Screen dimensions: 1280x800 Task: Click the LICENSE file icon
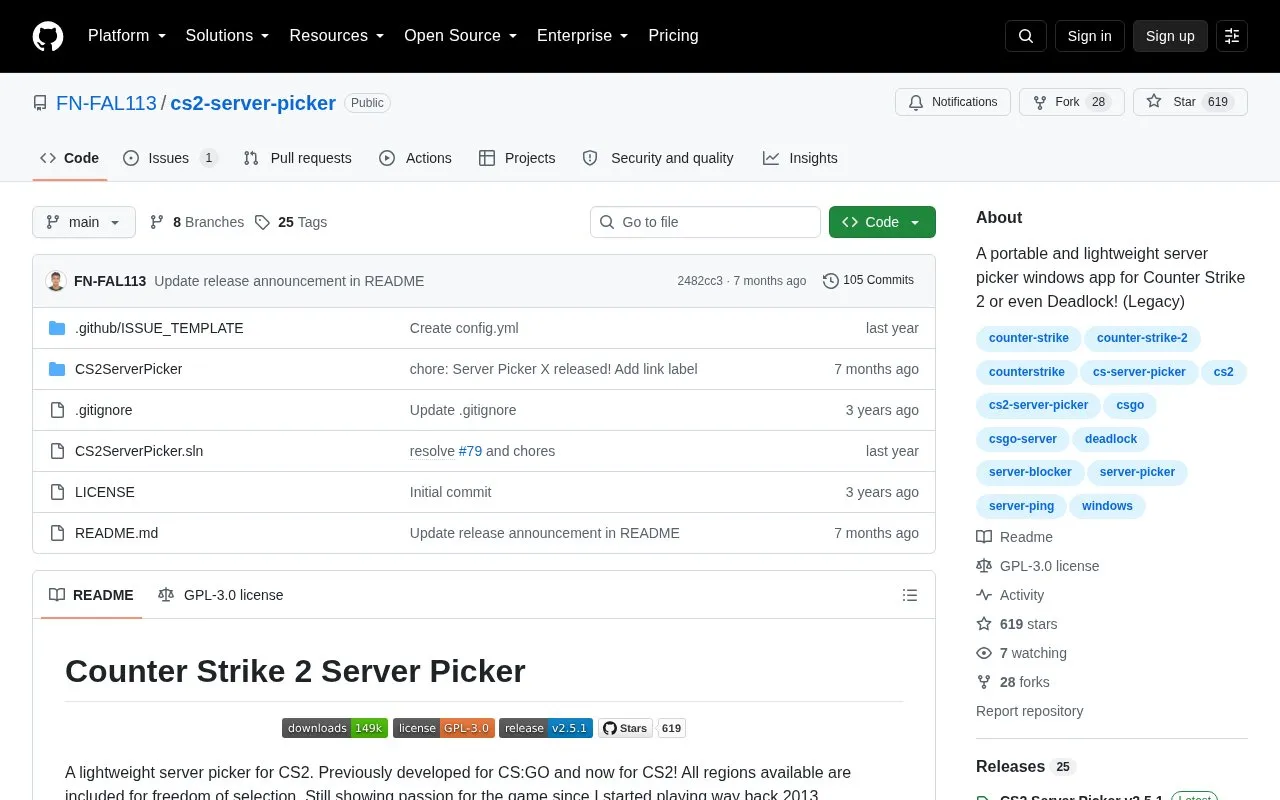pyautogui.click(x=57, y=492)
